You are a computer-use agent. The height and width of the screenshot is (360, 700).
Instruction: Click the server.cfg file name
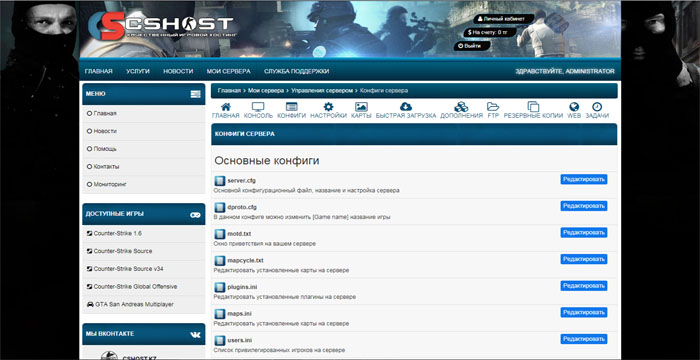(x=242, y=180)
